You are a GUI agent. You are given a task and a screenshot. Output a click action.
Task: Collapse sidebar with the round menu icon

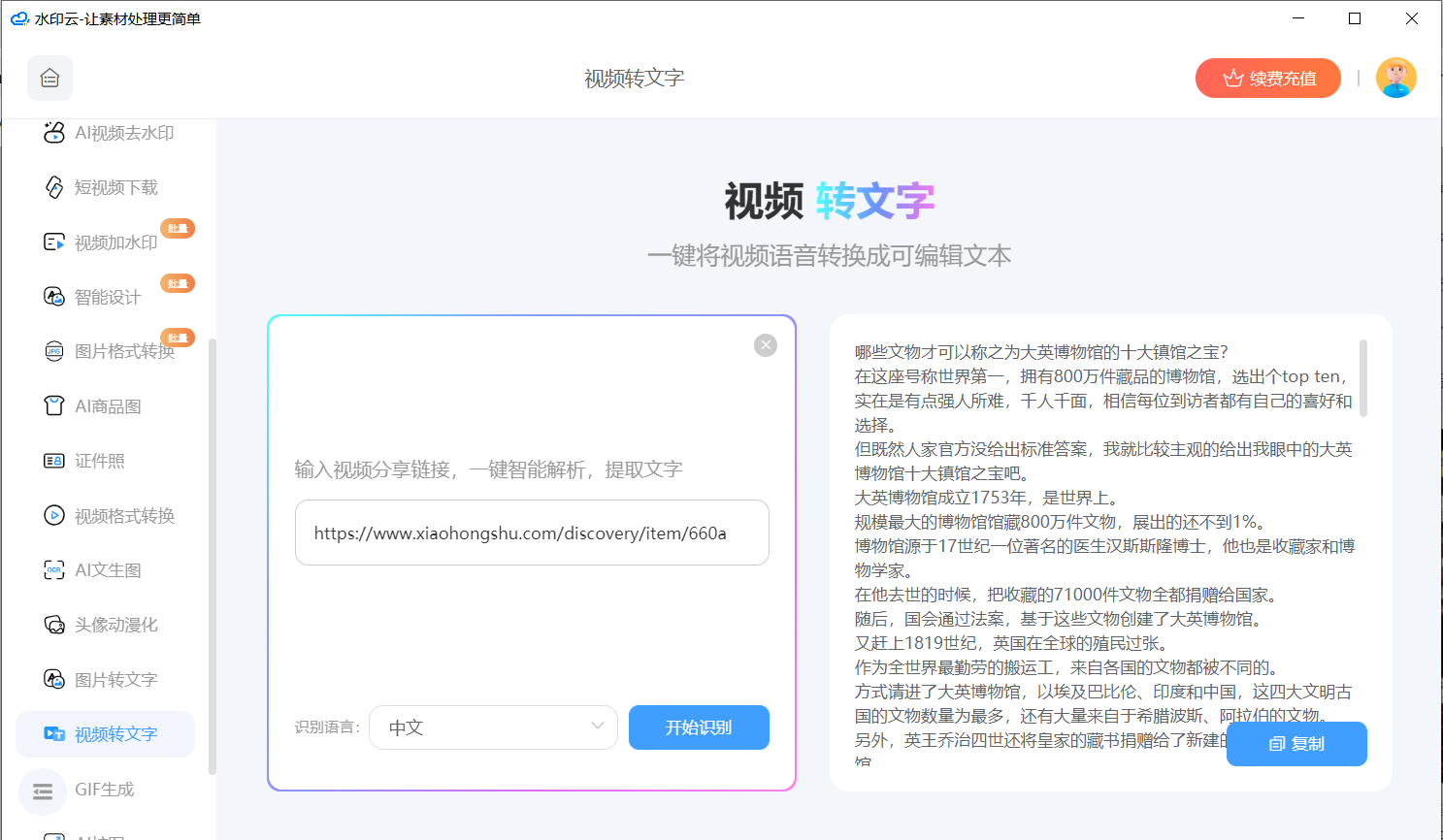(43, 792)
